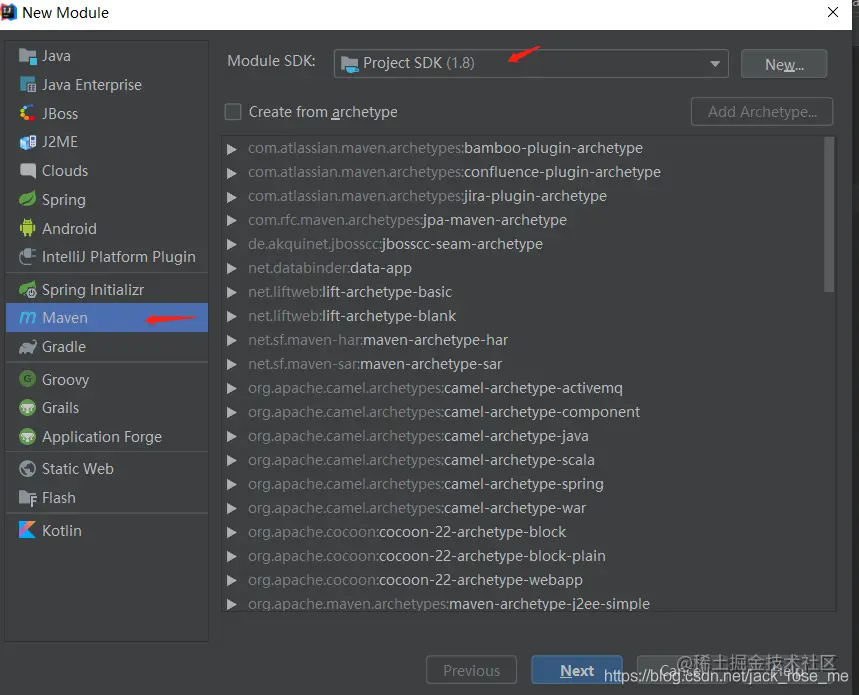Select the Kotlin logo icon
Image resolution: width=859 pixels, height=695 pixels.
coord(27,530)
